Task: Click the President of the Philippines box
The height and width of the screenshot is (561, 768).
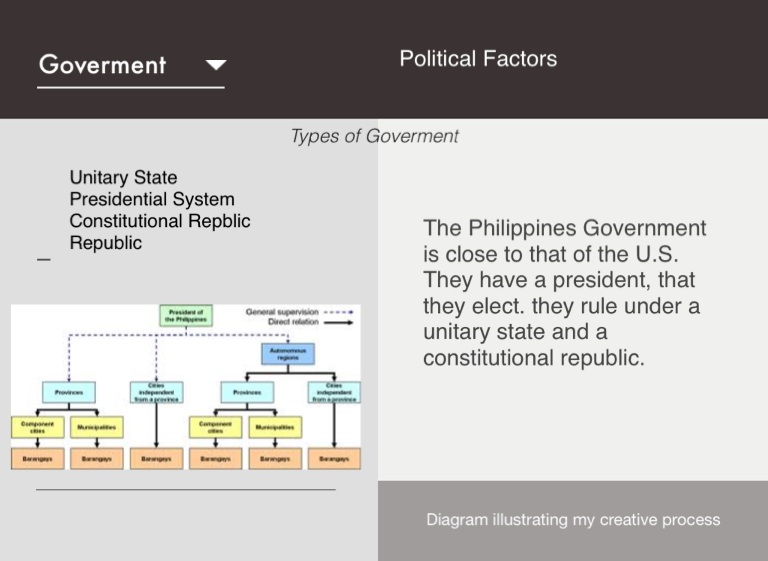Action: click(186, 316)
